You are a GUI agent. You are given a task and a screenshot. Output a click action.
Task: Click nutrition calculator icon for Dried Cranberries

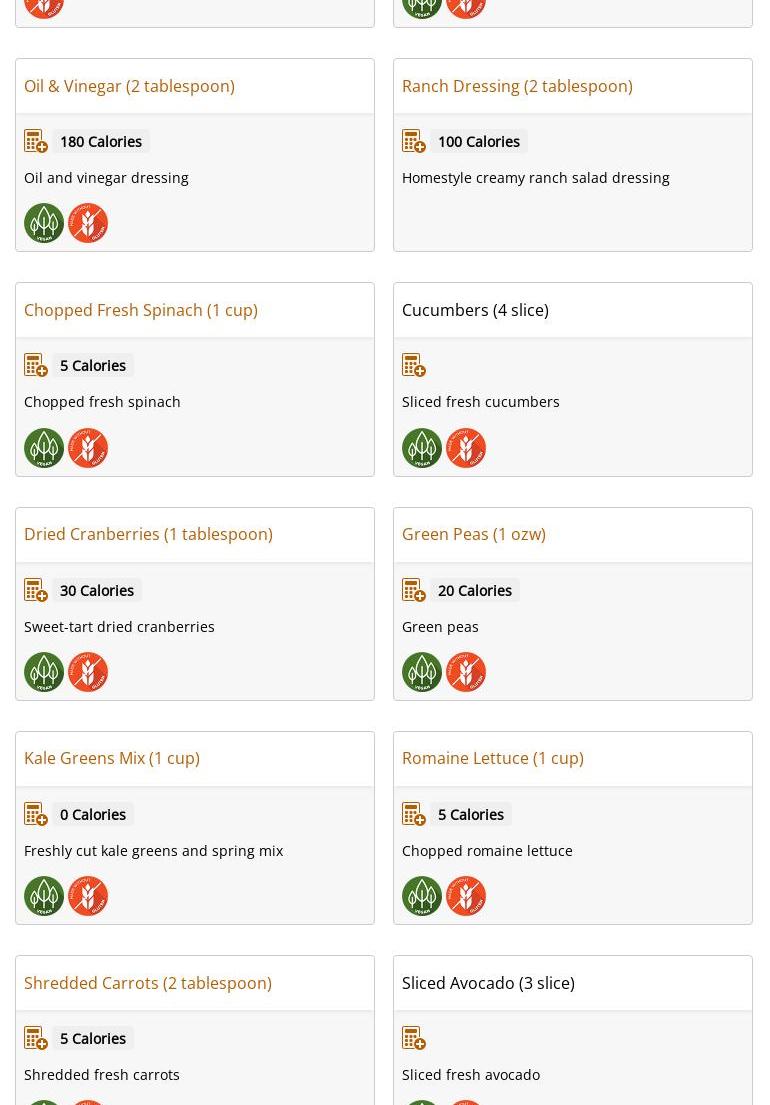(36, 590)
